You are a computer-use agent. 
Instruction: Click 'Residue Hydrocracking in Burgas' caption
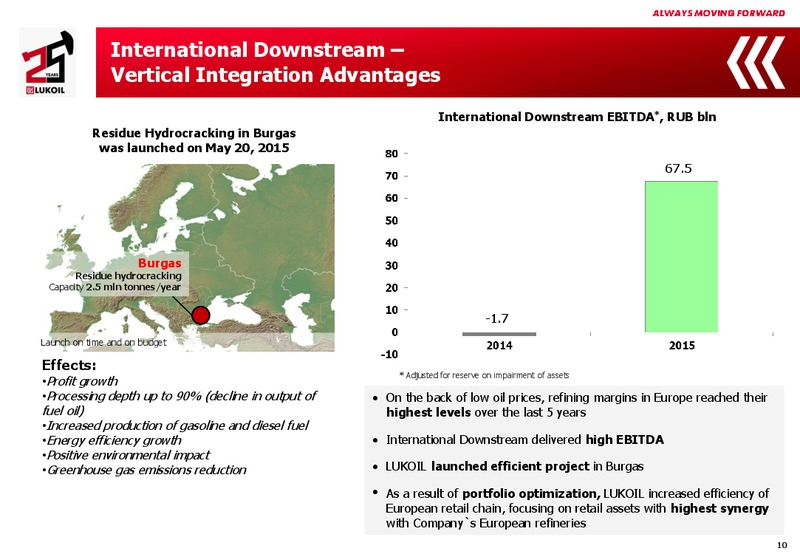click(x=194, y=133)
